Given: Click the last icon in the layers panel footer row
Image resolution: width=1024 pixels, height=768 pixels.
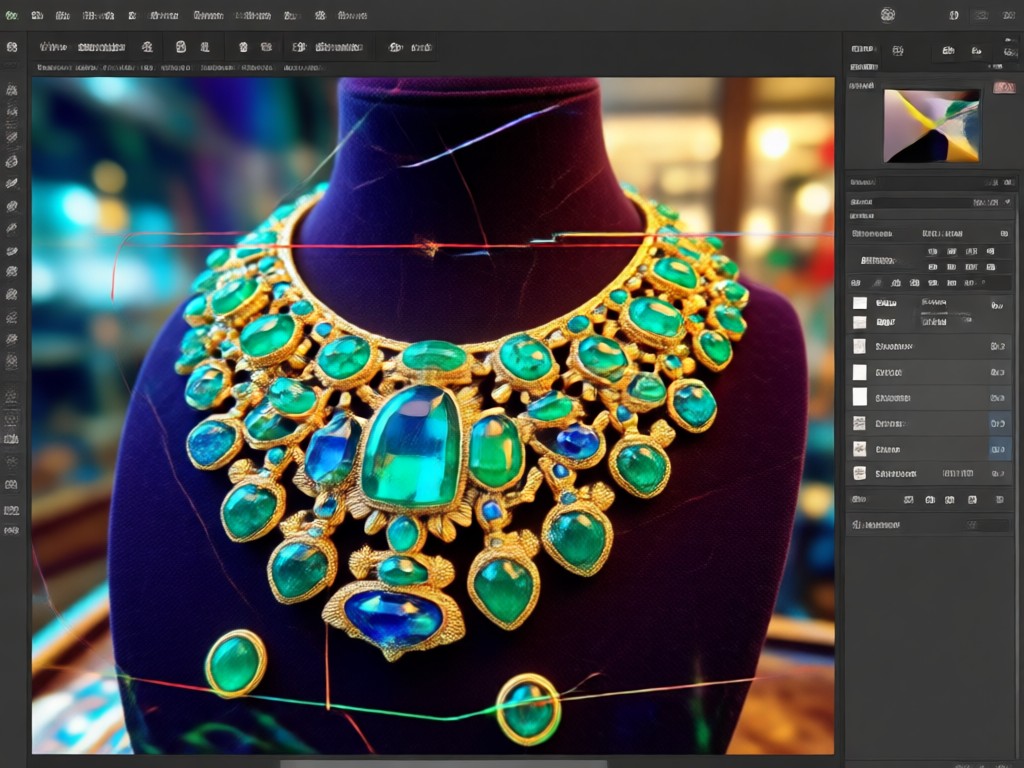Looking at the screenshot, I should click(999, 500).
